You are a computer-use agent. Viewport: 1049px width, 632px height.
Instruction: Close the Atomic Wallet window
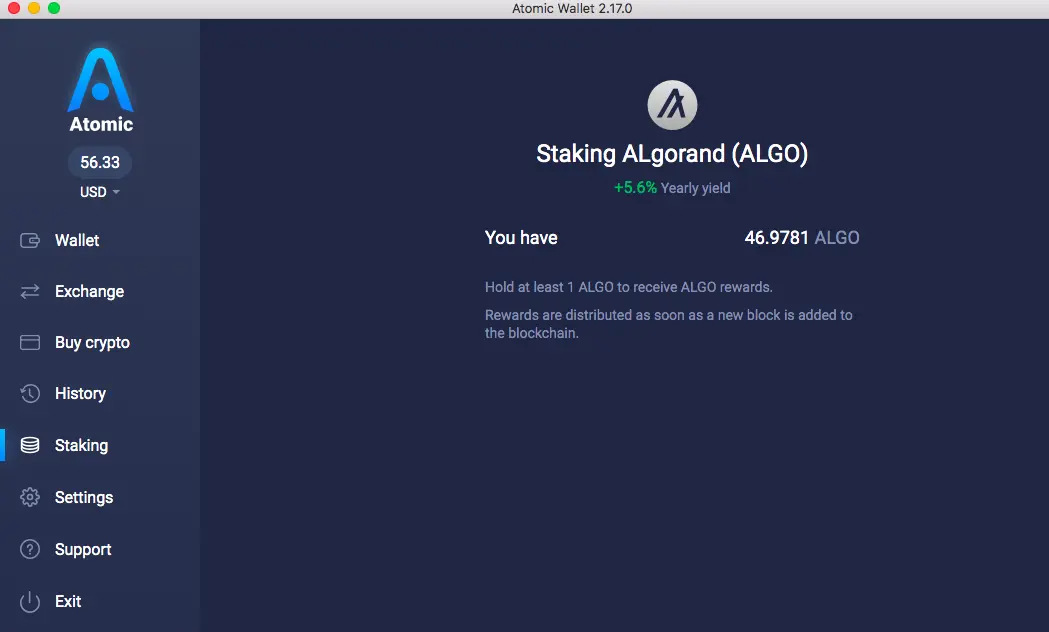(13, 9)
